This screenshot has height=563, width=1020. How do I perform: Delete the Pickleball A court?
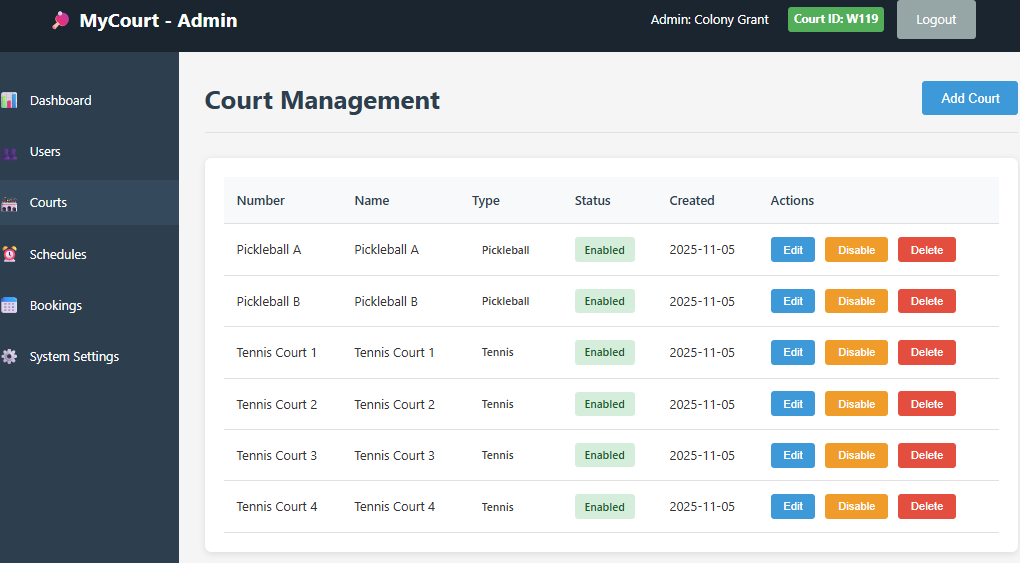927,250
